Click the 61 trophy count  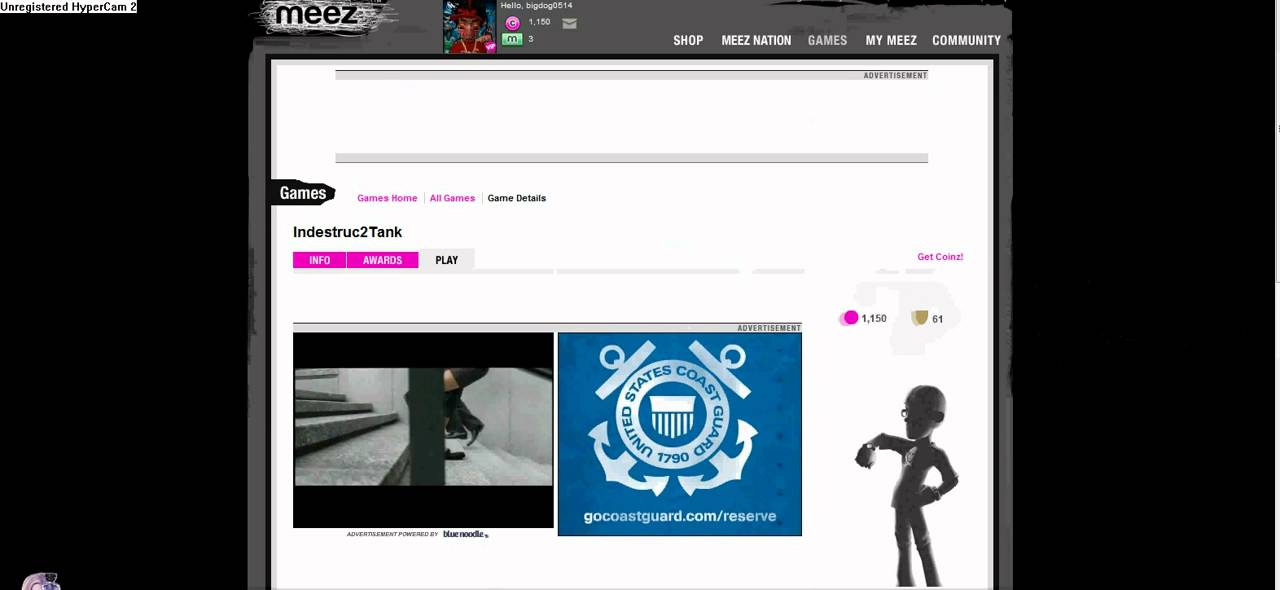[x=938, y=319]
